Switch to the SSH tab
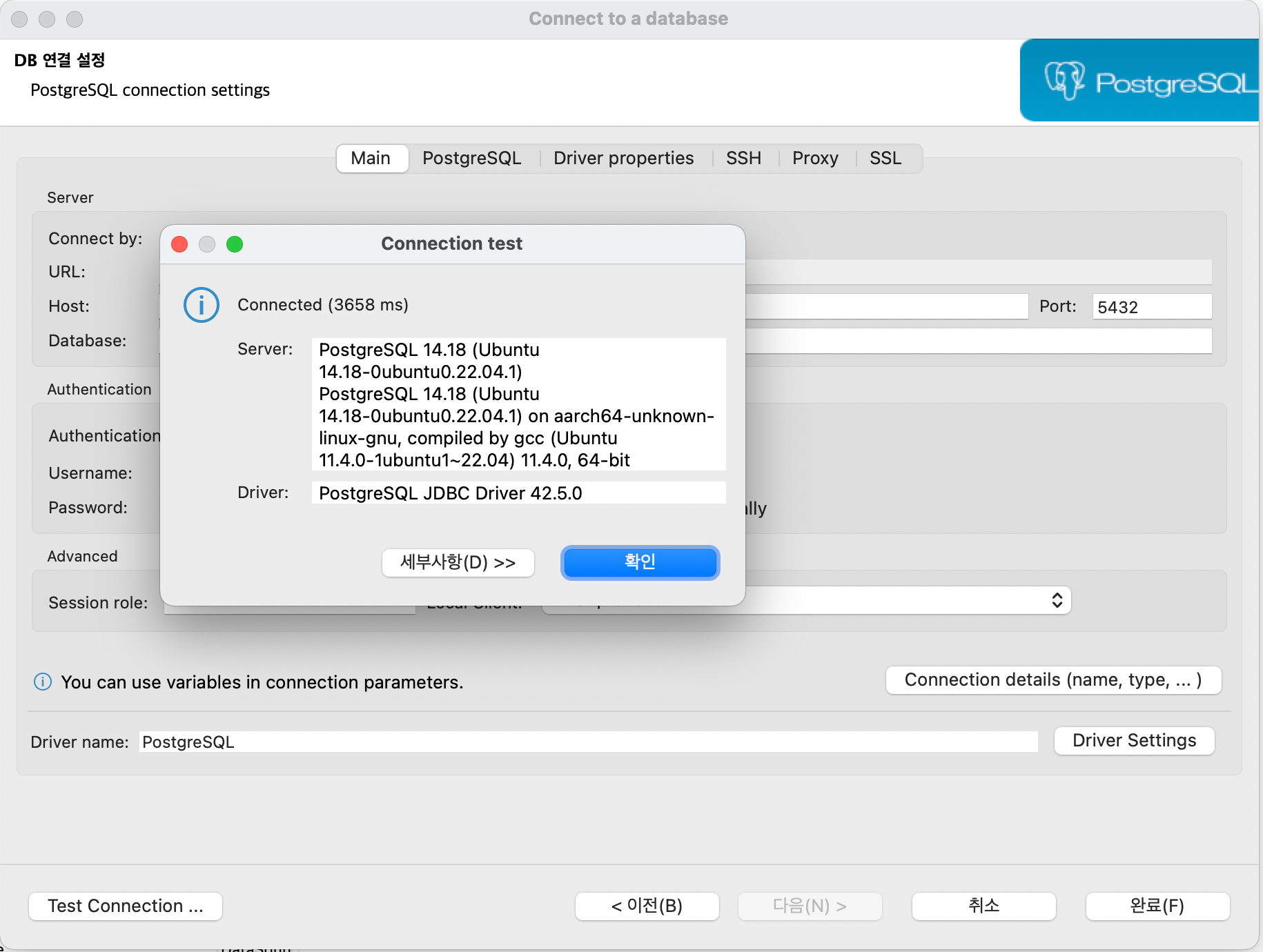The width and height of the screenshot is (1263, 952). click(x=743, y=158)
